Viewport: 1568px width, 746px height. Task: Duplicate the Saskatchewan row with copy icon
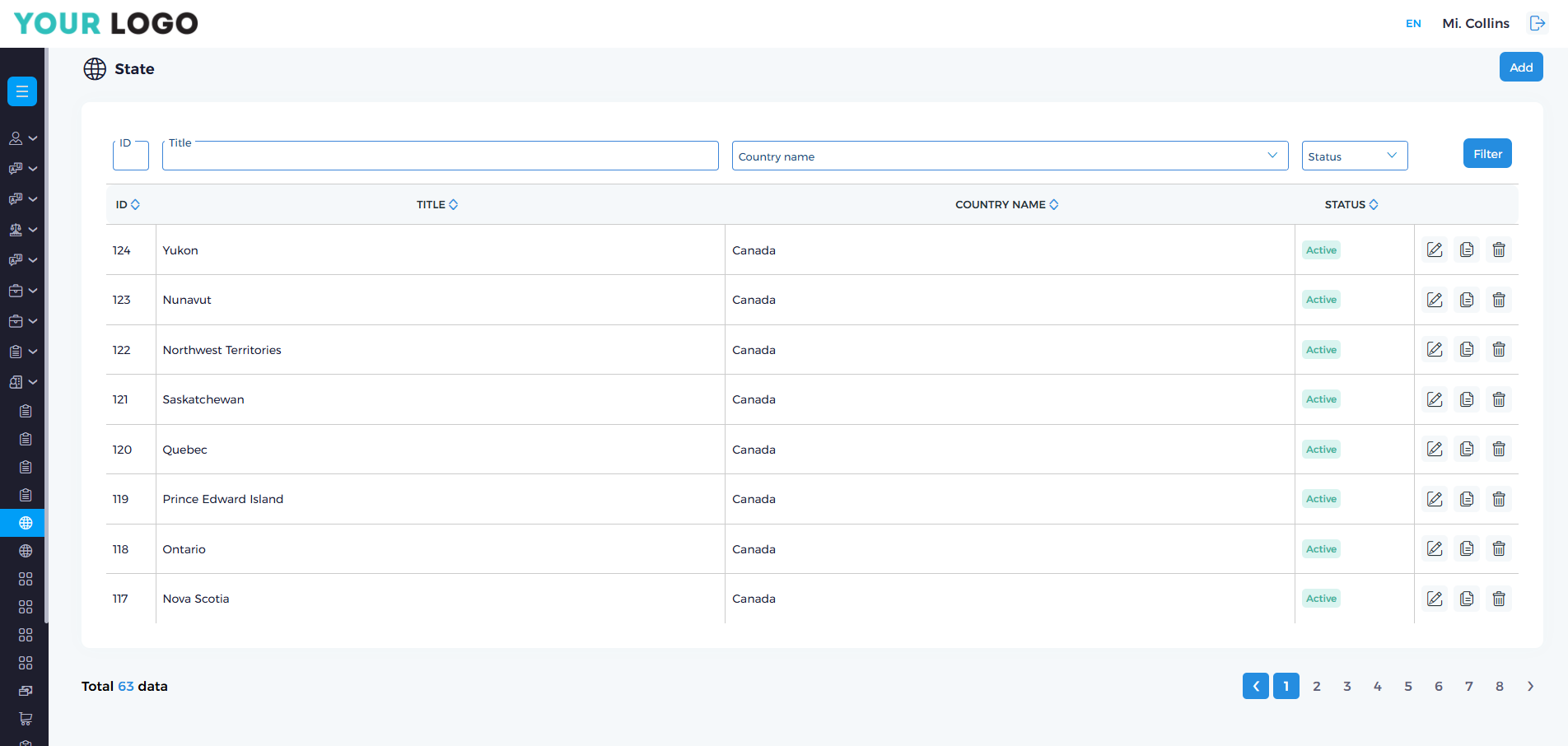[x=1467, y=399]
